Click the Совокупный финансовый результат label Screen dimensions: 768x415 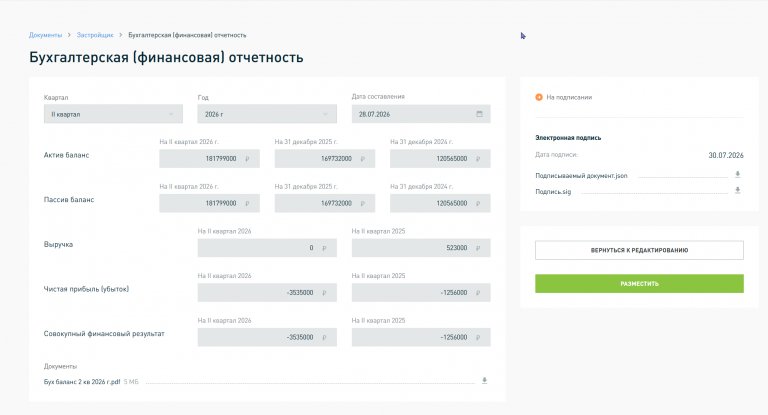[104, 334]
